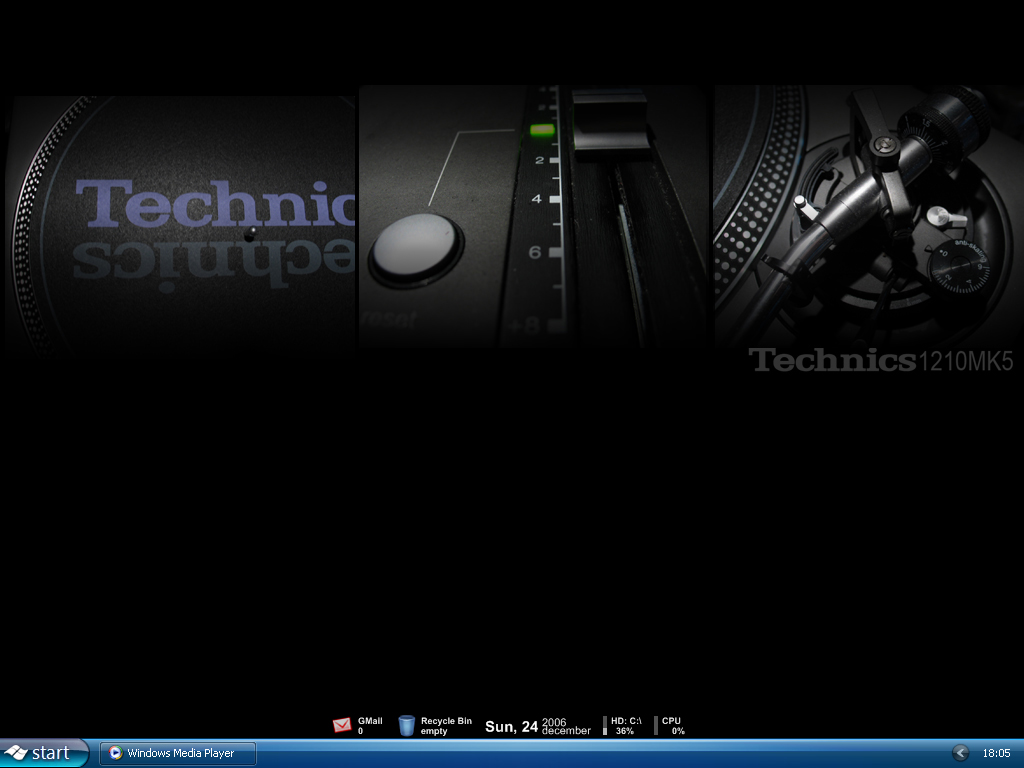Click the Windows Media Player icon in taskbar
This screenshot has width=1024, height=768.
pyautogui.click(x=116, y=753)
